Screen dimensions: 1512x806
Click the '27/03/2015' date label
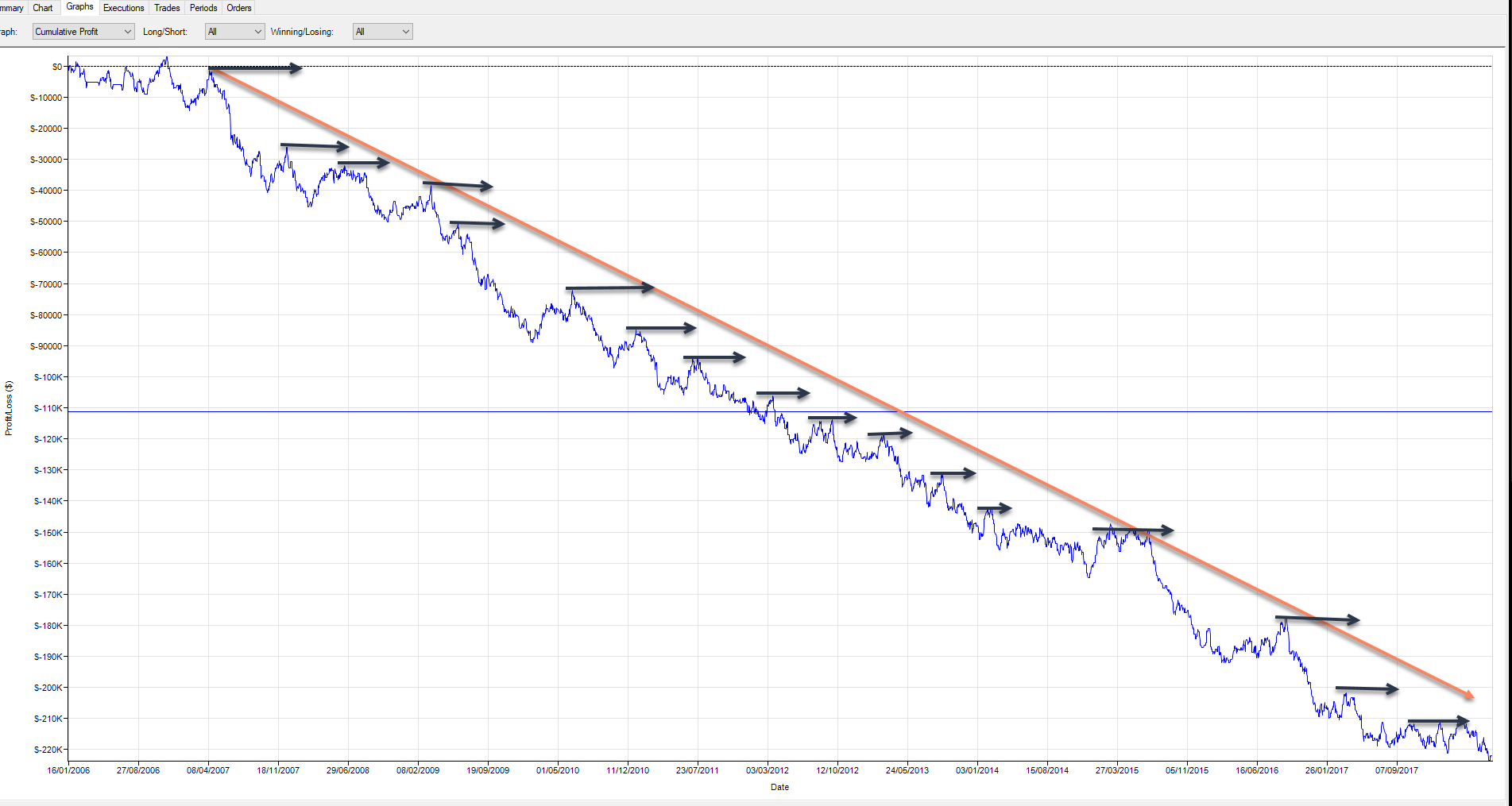pyautogui.click(x=1117, y=770)
